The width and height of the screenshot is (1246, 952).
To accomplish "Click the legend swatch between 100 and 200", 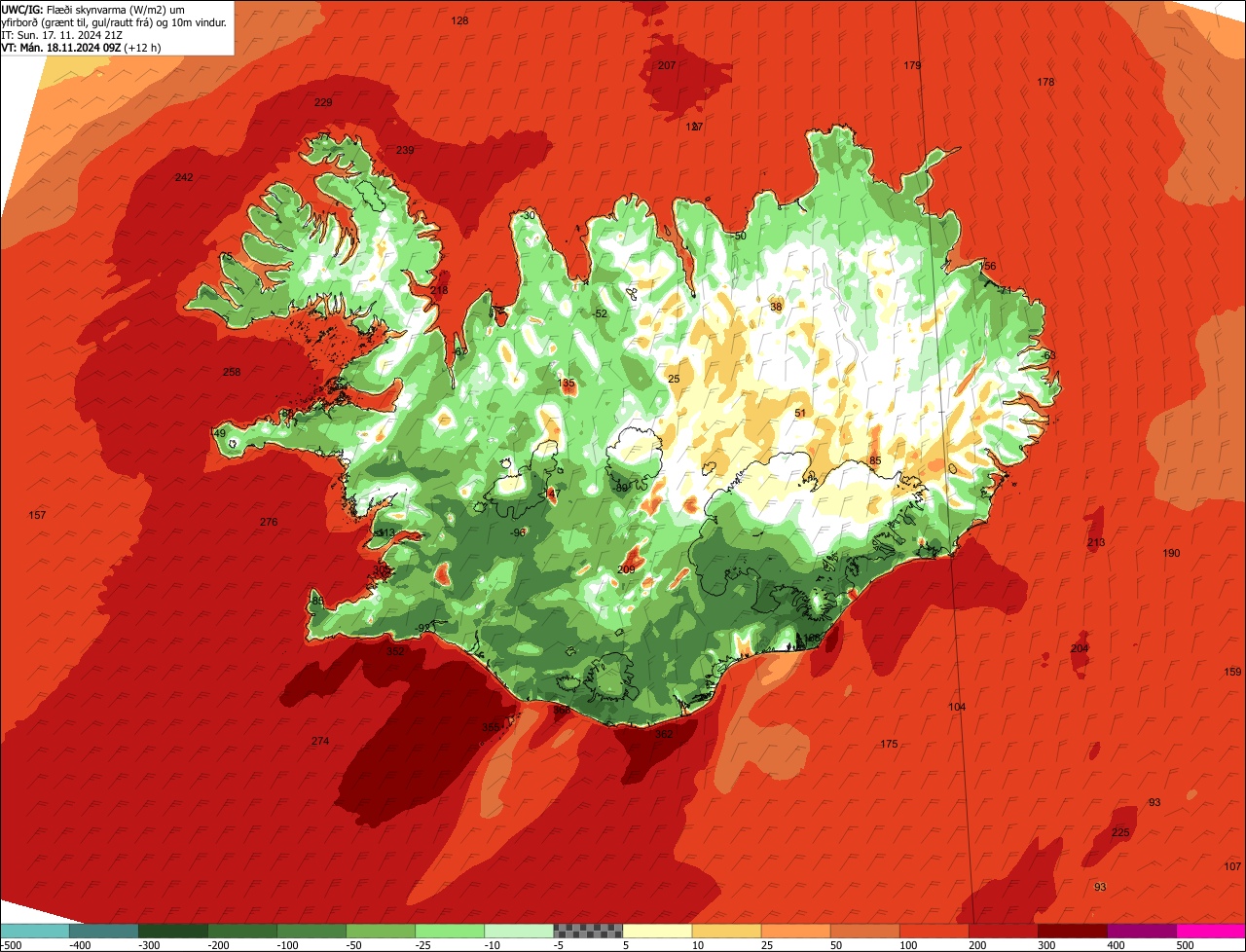I will [x=933, y=931].
